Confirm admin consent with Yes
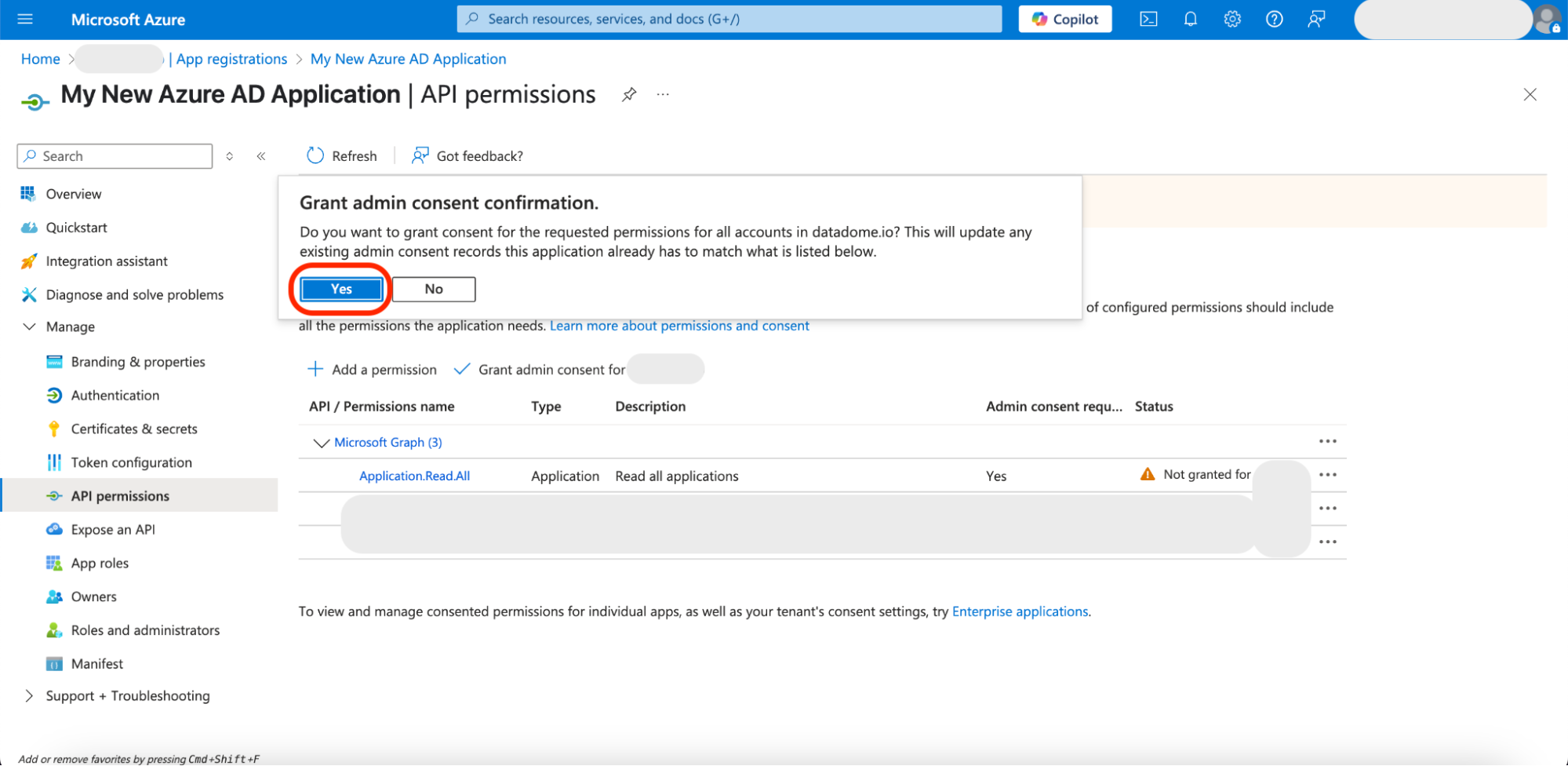This screenshot has height=766, width=1568. pos(341,289)
